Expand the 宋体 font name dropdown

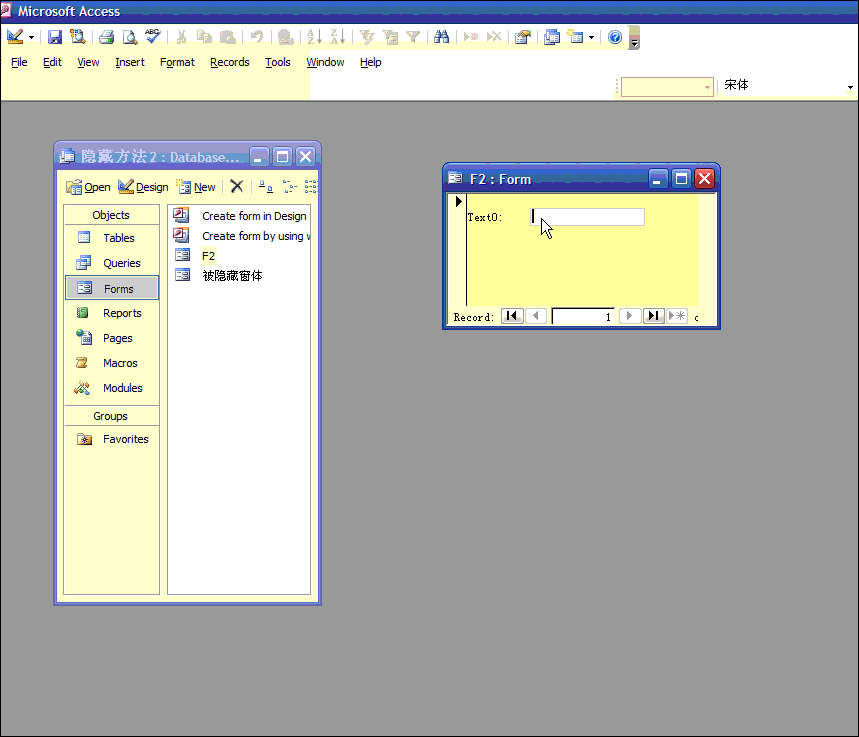(x=850, y=87)
